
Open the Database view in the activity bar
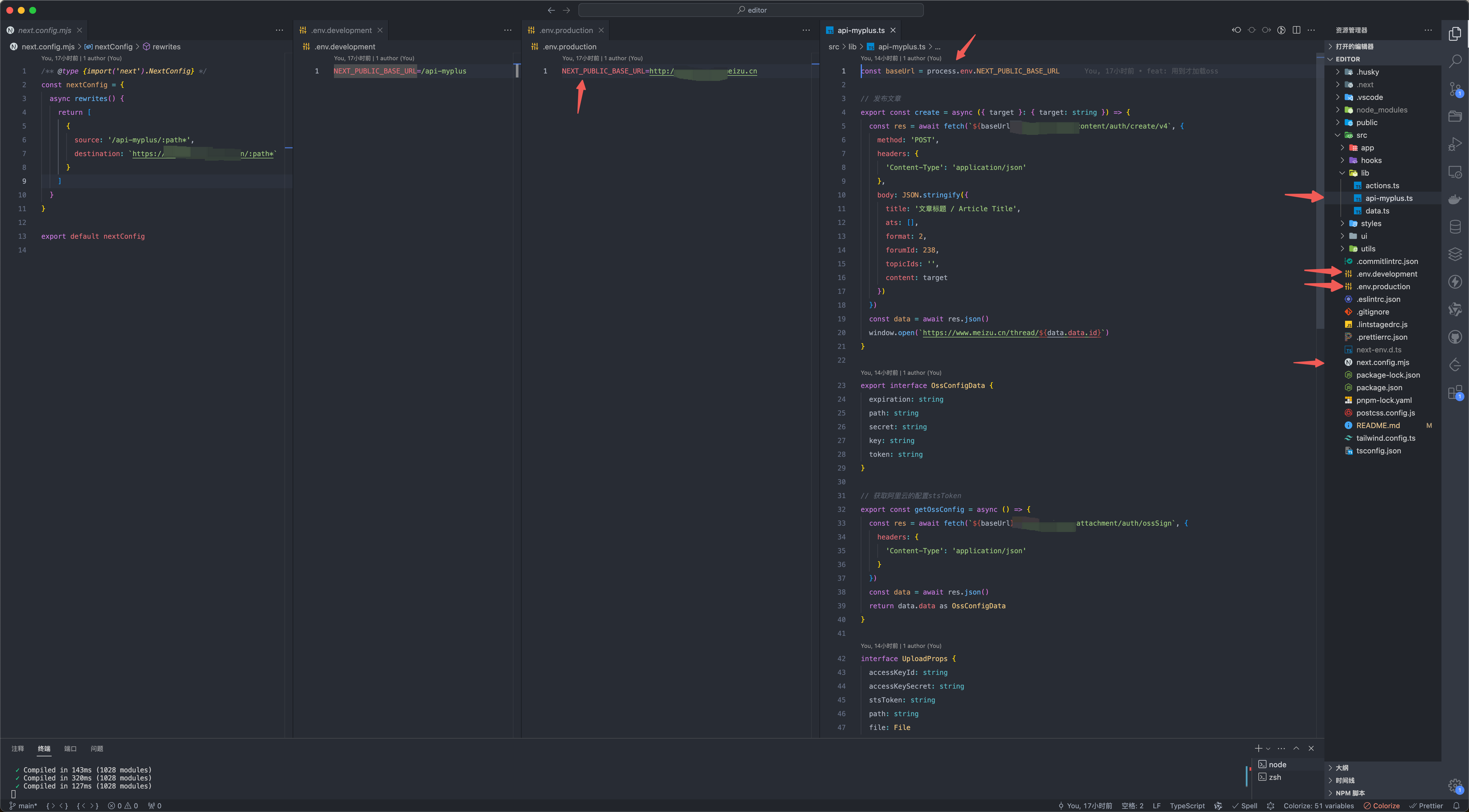point(1455,226)
